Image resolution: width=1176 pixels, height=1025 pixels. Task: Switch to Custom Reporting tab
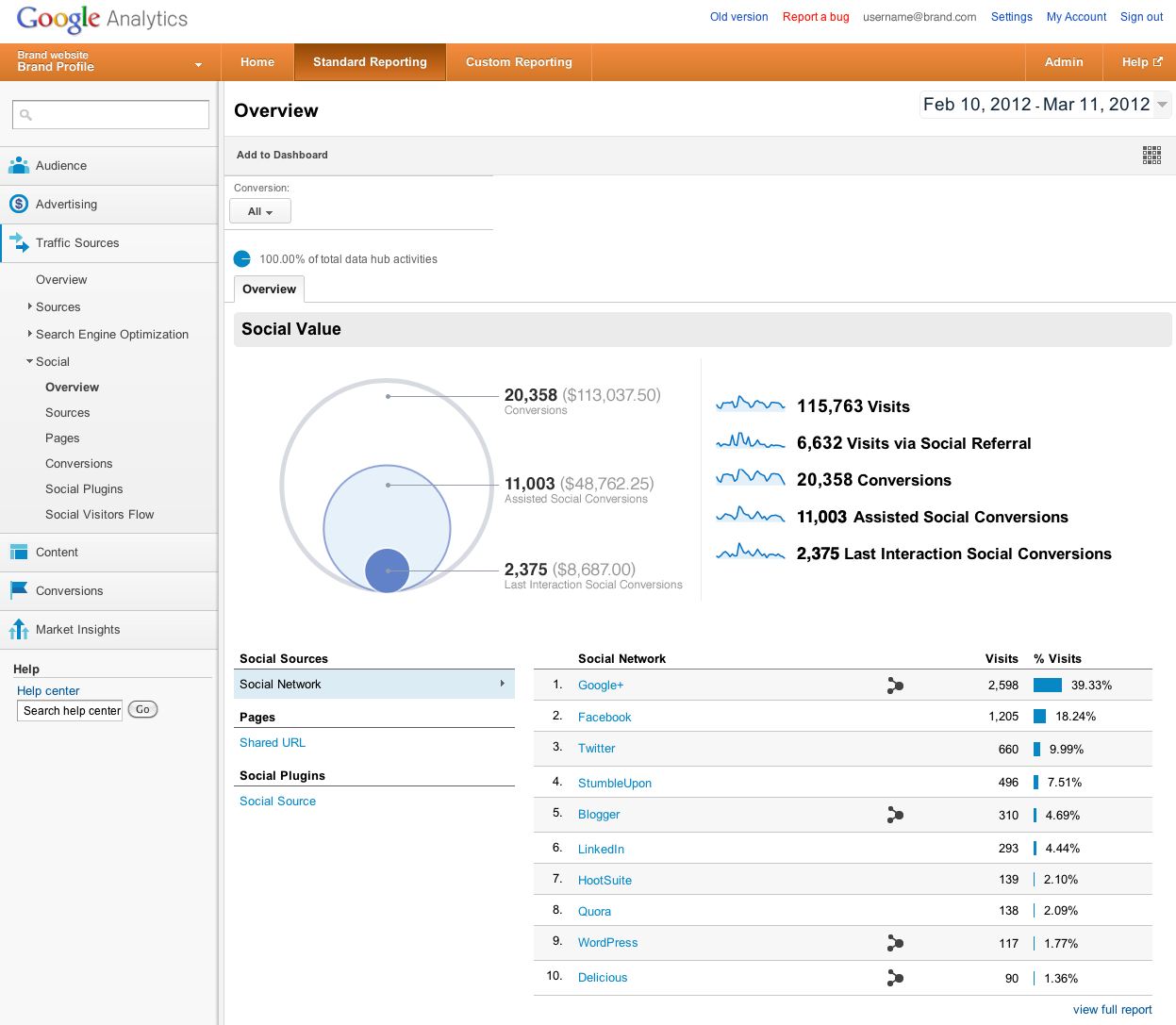[x=519, y=62]
